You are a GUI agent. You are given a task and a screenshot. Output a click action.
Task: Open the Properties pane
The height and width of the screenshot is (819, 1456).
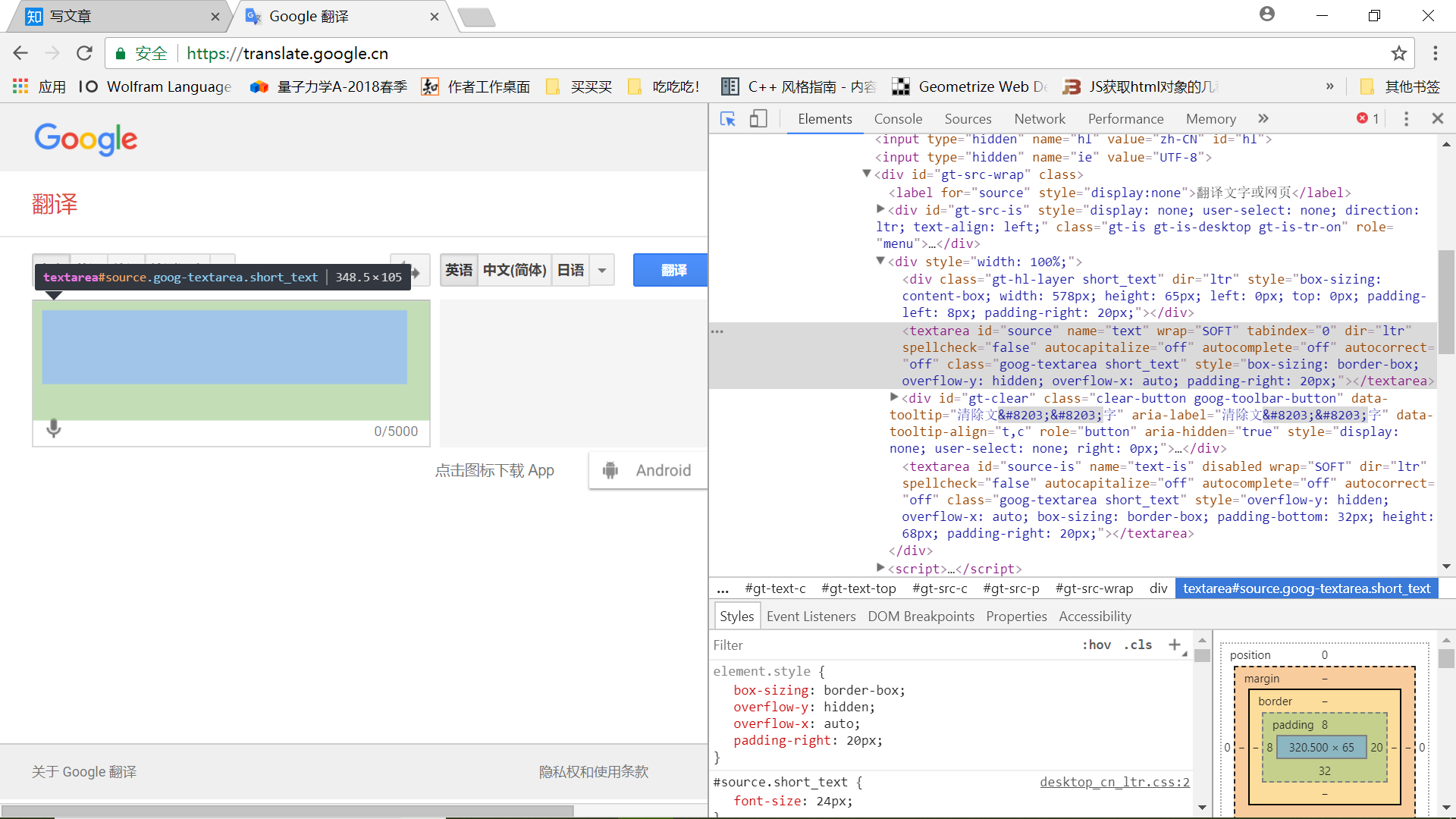(1016, 617)
